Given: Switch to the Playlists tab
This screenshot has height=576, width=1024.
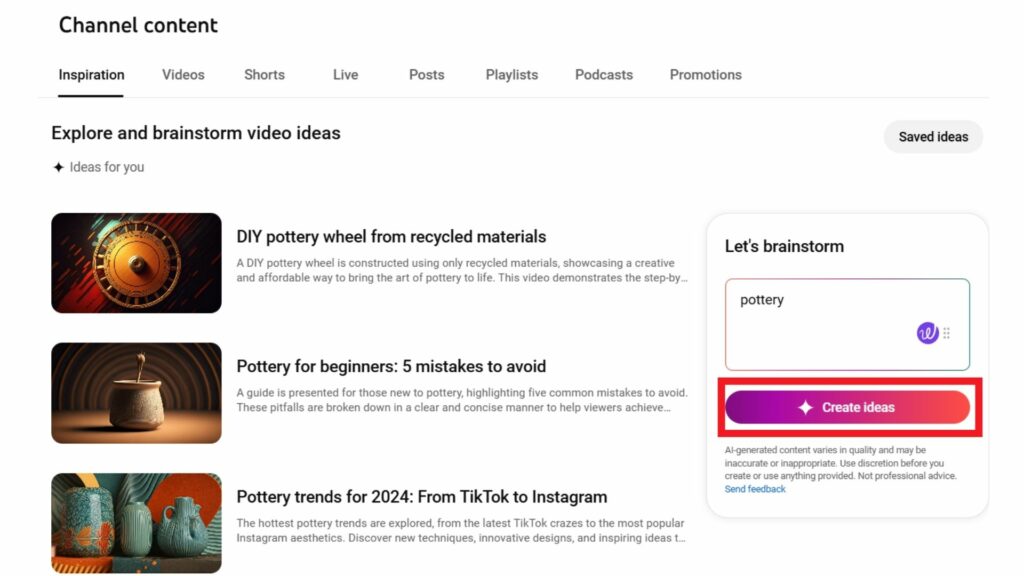Looking at the screenshot, I should 511,75.
